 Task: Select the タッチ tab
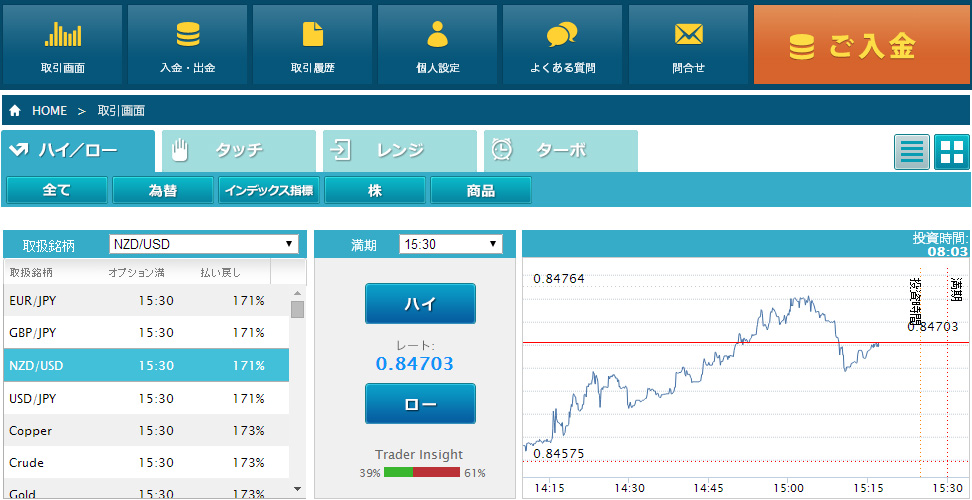(239, 151)
